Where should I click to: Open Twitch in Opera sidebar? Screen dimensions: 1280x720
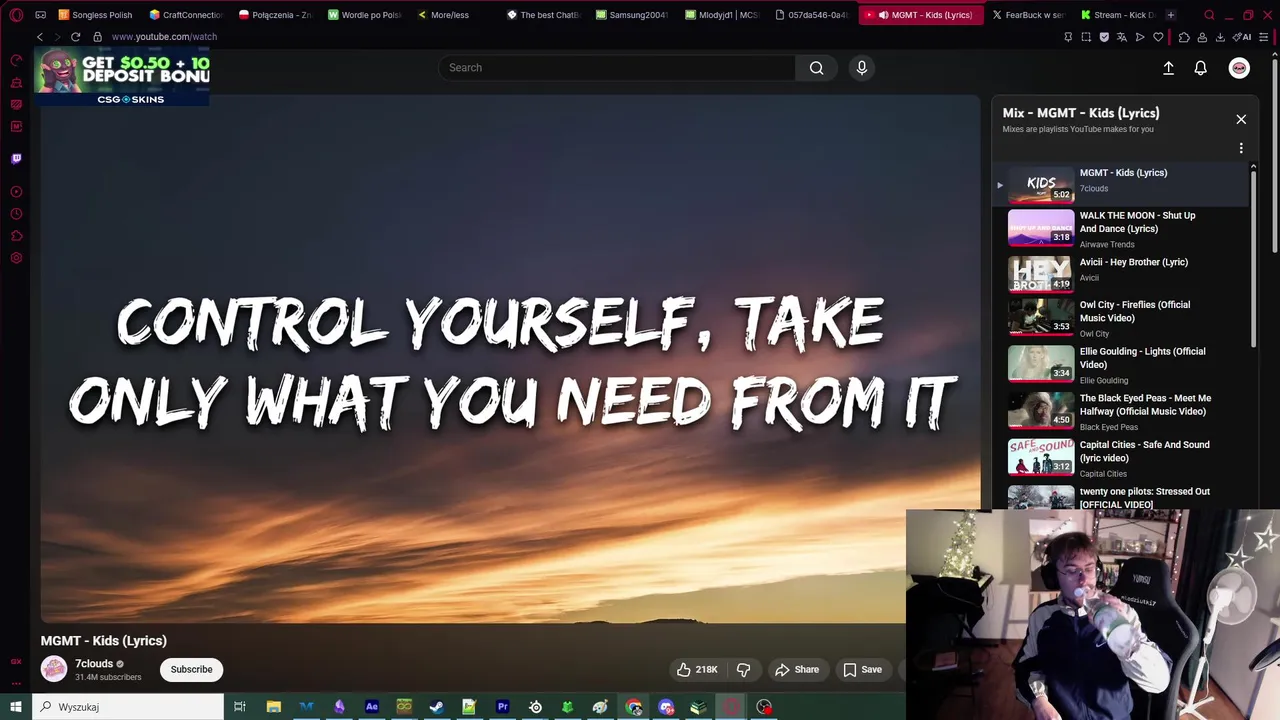(16, 158)
